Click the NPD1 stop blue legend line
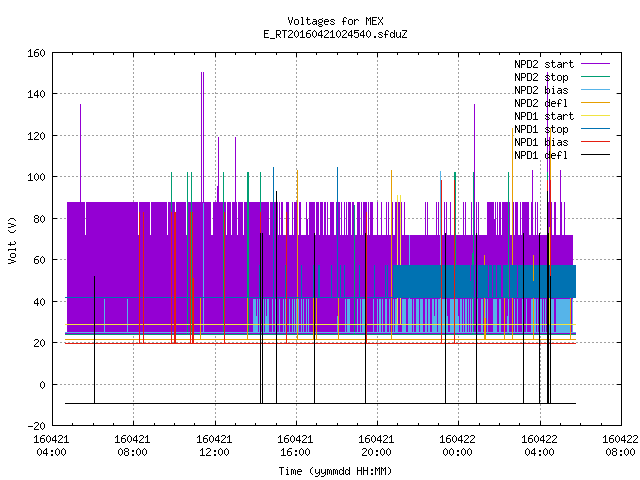Screen dimensions: 640x480 click(595, 129)
